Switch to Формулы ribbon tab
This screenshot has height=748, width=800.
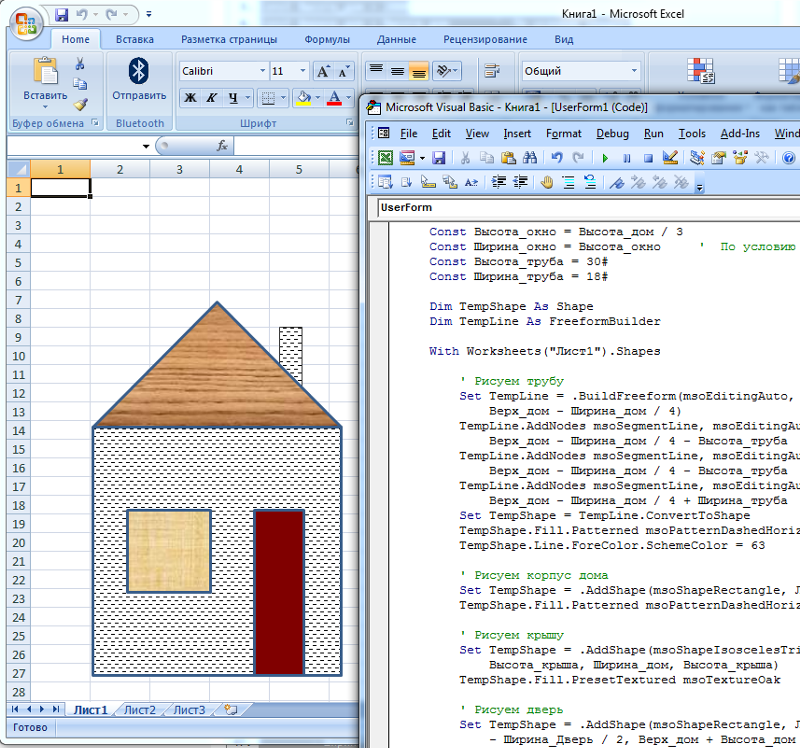tap(327, 39)
